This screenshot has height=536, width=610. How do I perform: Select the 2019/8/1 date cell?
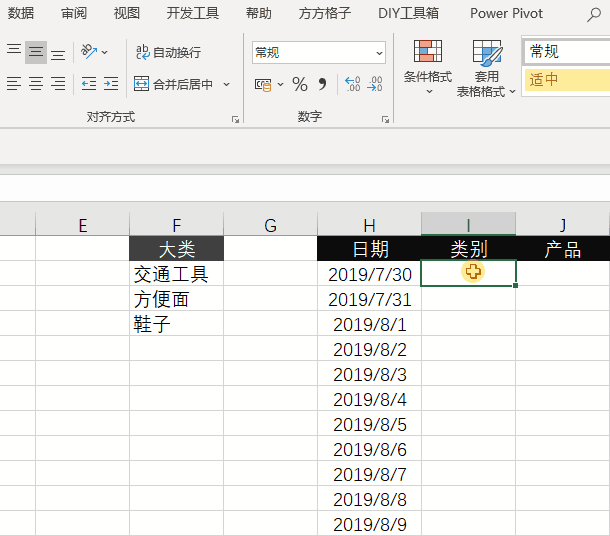point(369,323)
